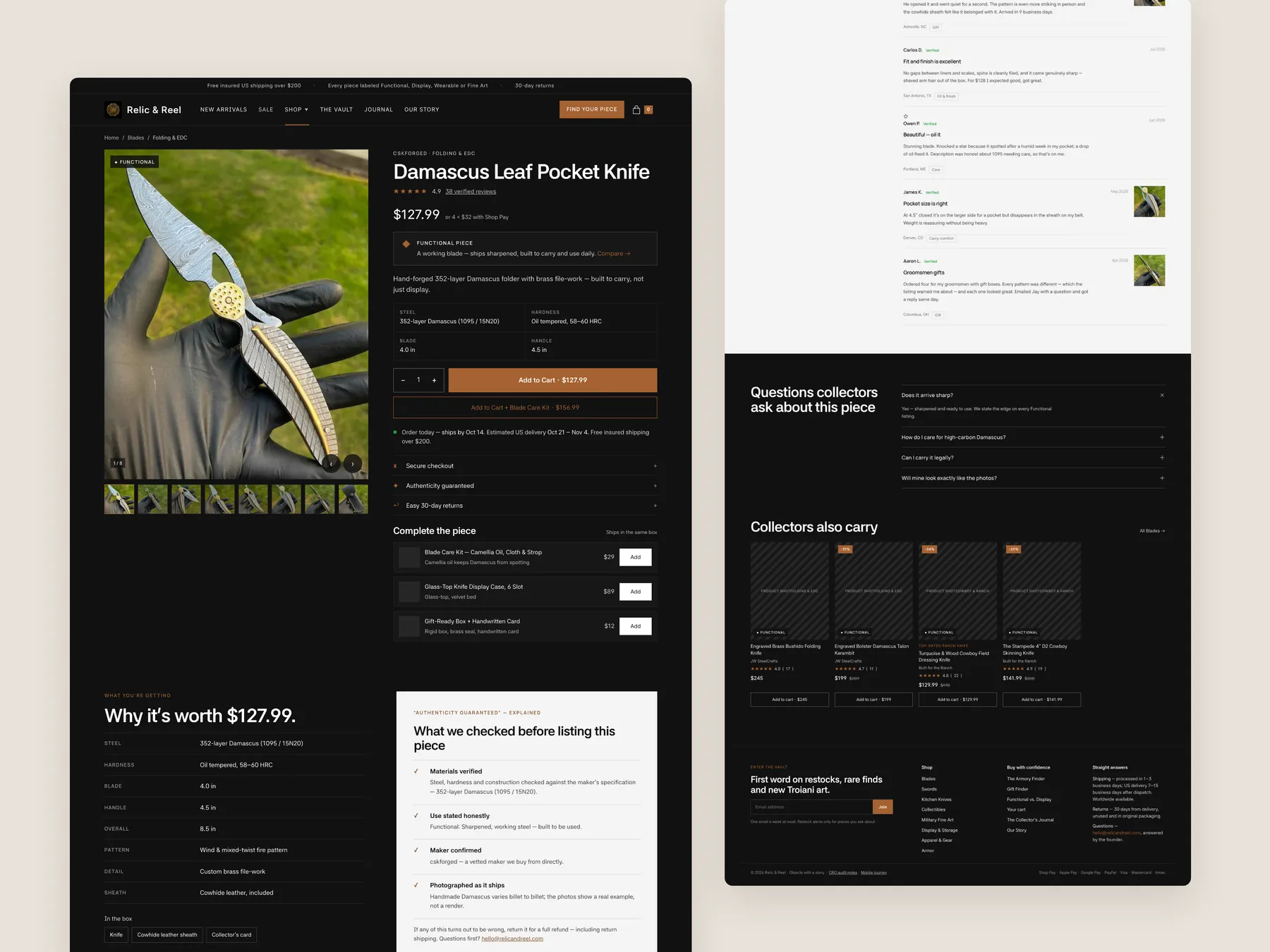Add the Blade Care Kit add-on
The image size is (1270, 952).
coord(636,557)
